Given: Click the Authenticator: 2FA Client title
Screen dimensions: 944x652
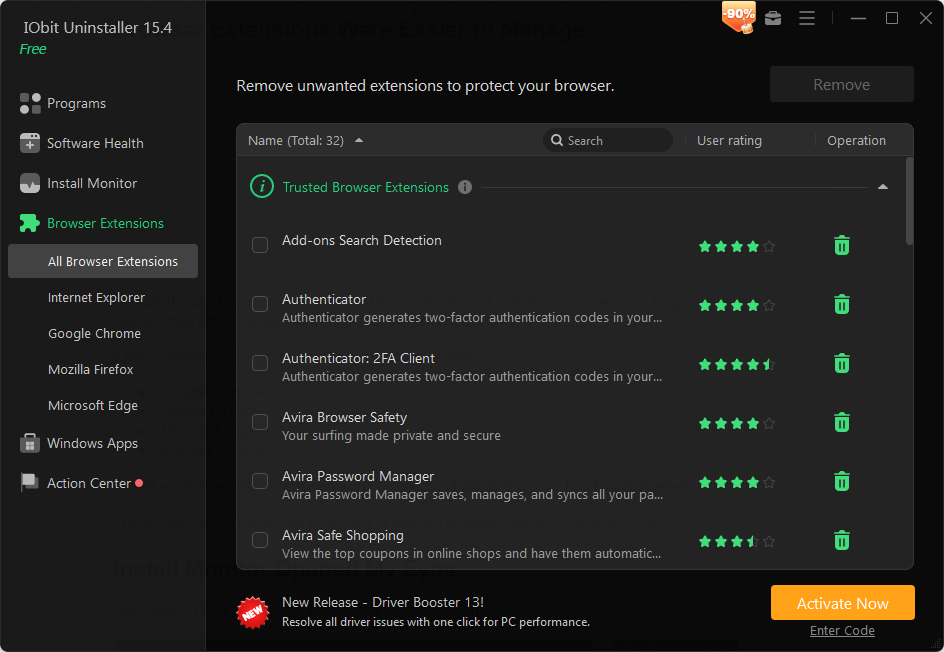Looking at the screenshot, I should point(358,358).
